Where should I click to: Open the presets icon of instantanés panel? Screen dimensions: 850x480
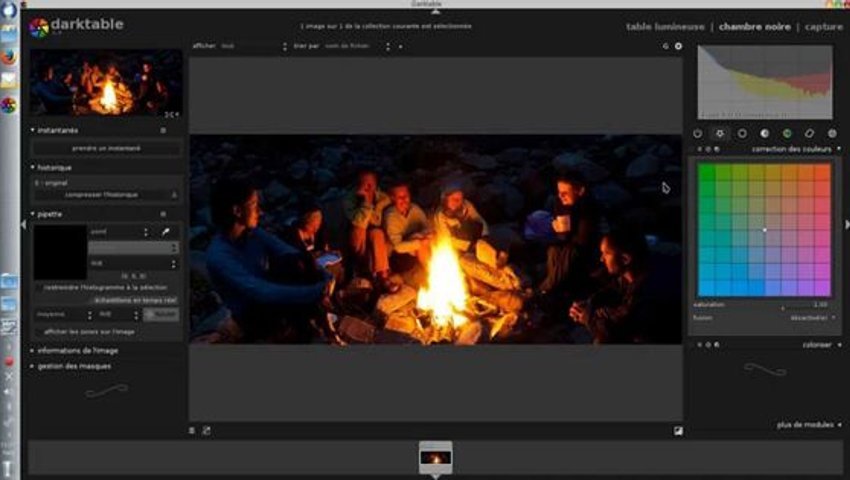point(163,130)
